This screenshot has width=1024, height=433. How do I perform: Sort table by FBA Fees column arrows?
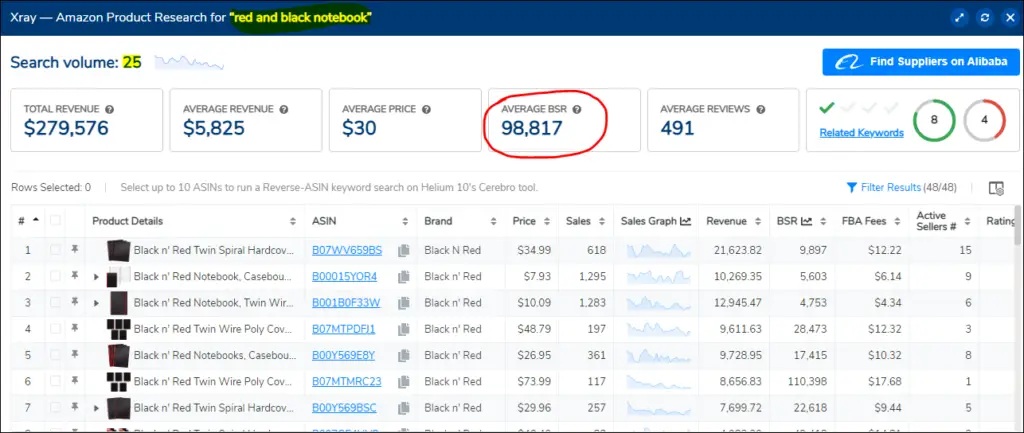pos(897,221)
